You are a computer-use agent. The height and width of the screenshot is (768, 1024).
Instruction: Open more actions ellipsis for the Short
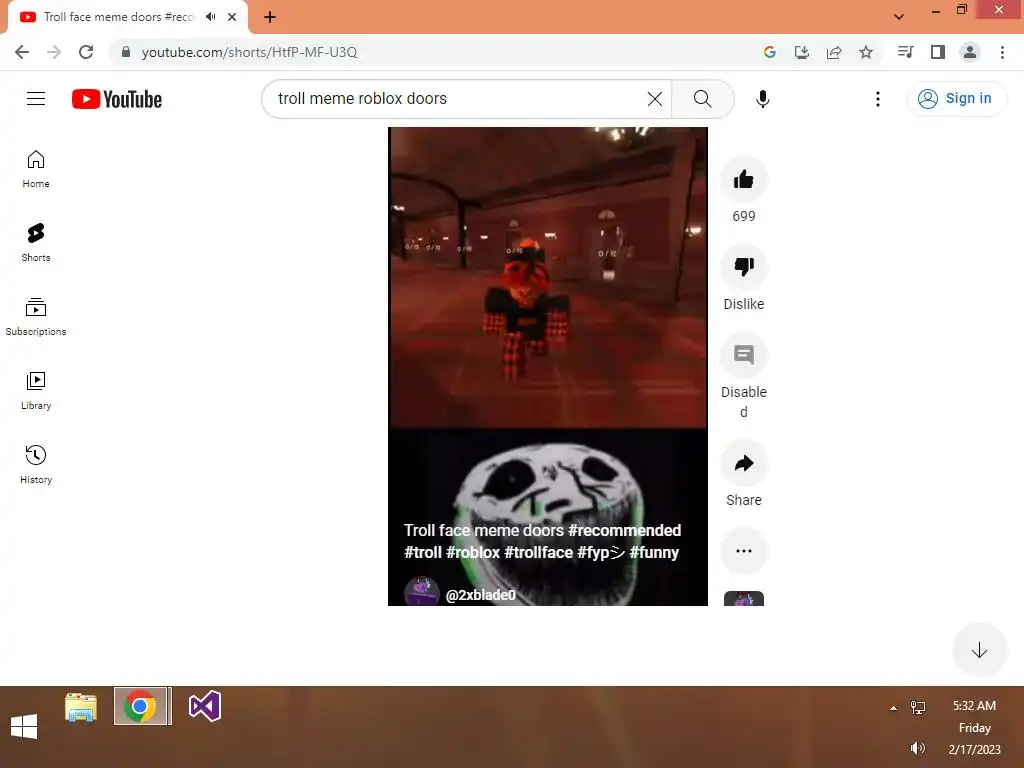click(744, 551)
